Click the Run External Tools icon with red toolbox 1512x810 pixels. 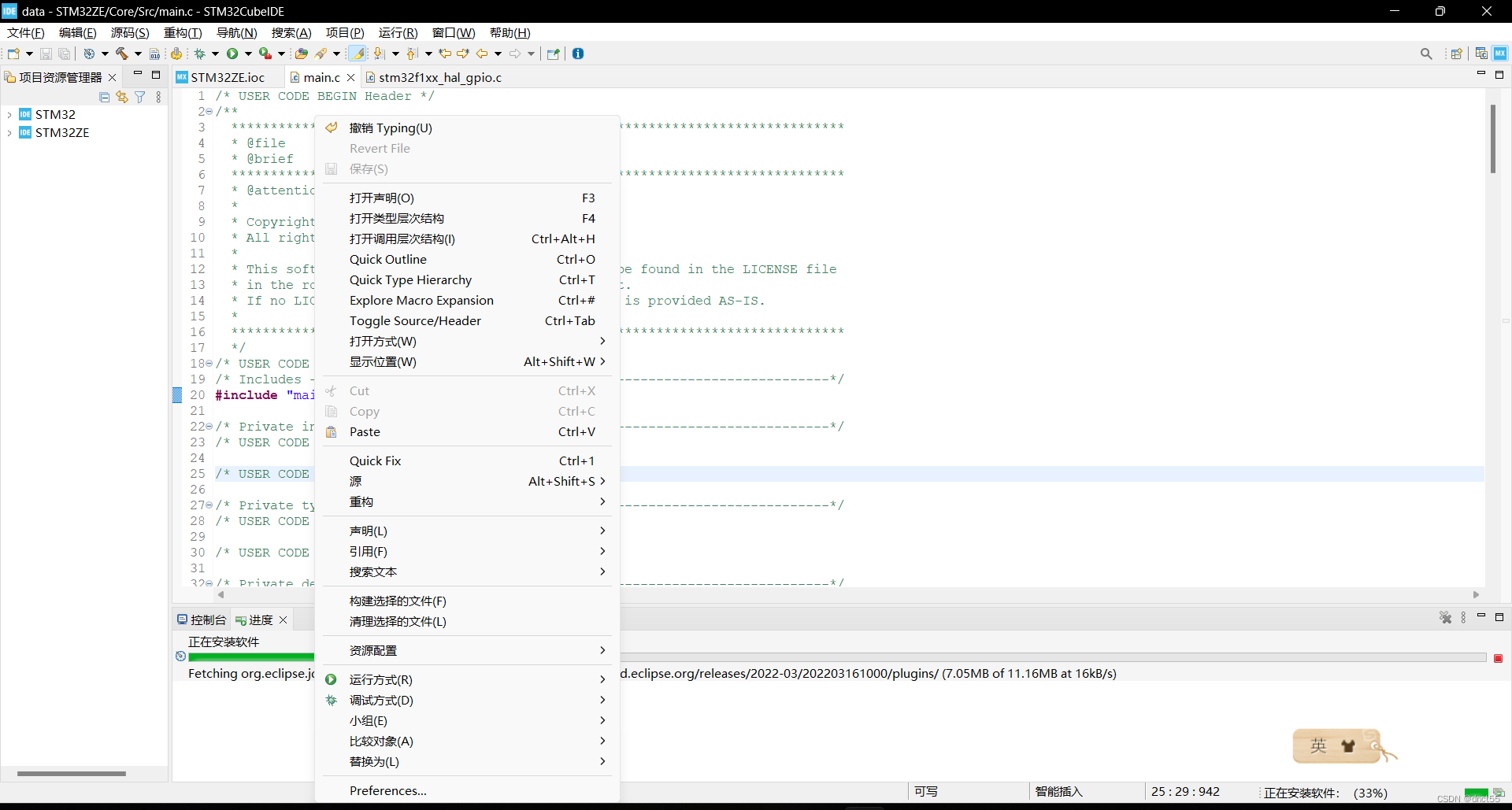tap(265, 54)
